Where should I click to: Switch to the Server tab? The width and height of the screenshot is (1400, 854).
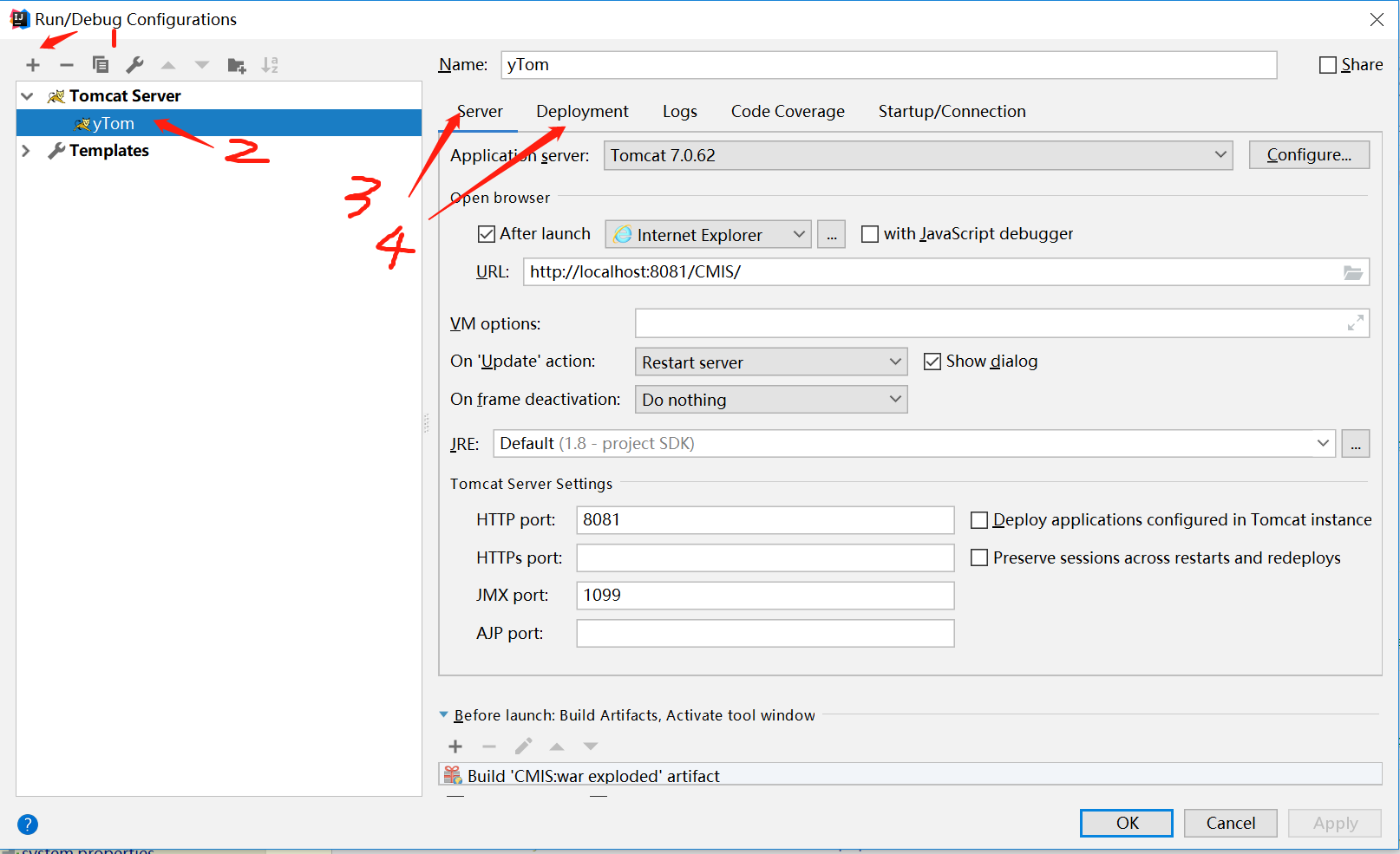[x=480, y=112]
